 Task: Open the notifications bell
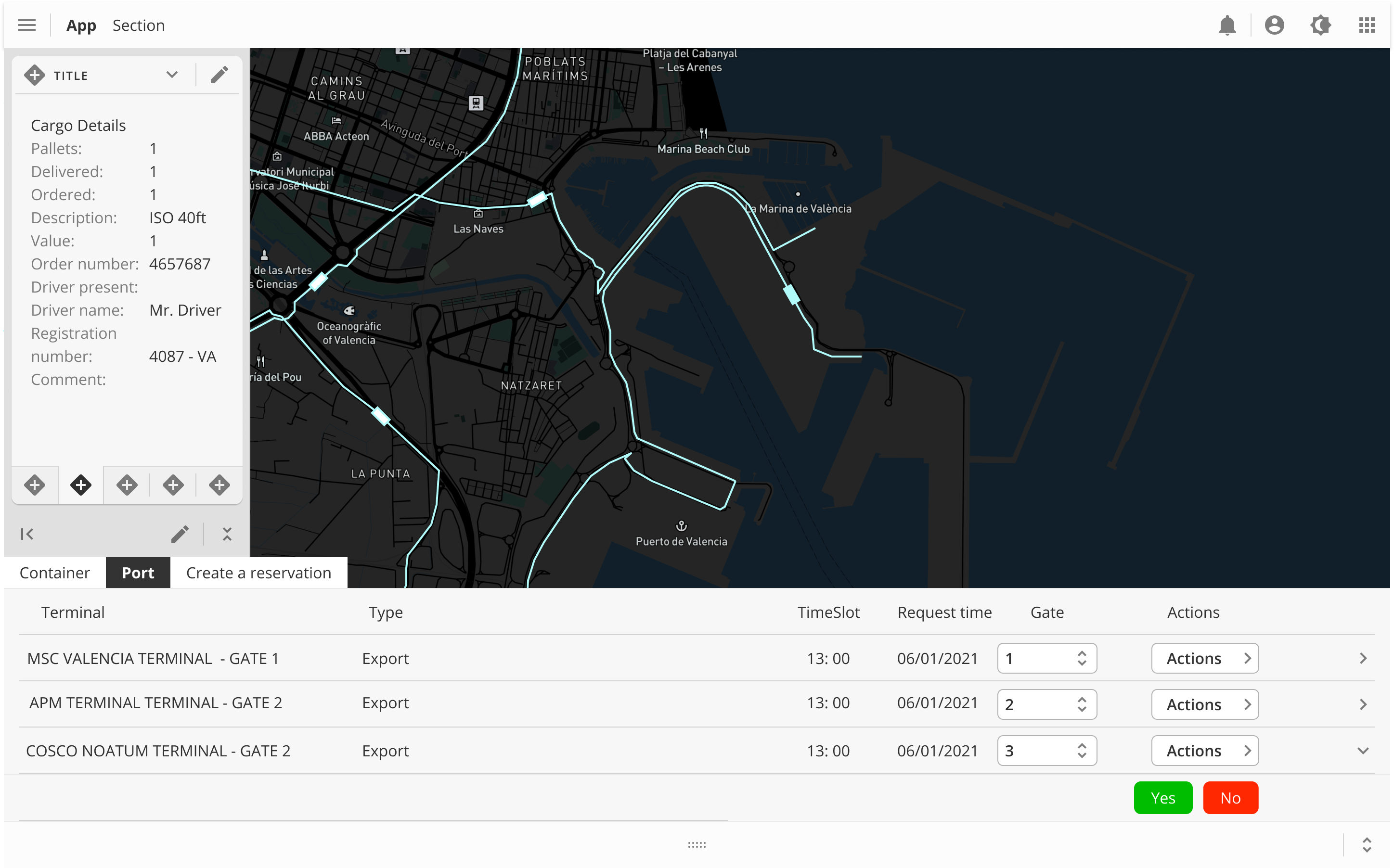click(x=1227, y=25)
